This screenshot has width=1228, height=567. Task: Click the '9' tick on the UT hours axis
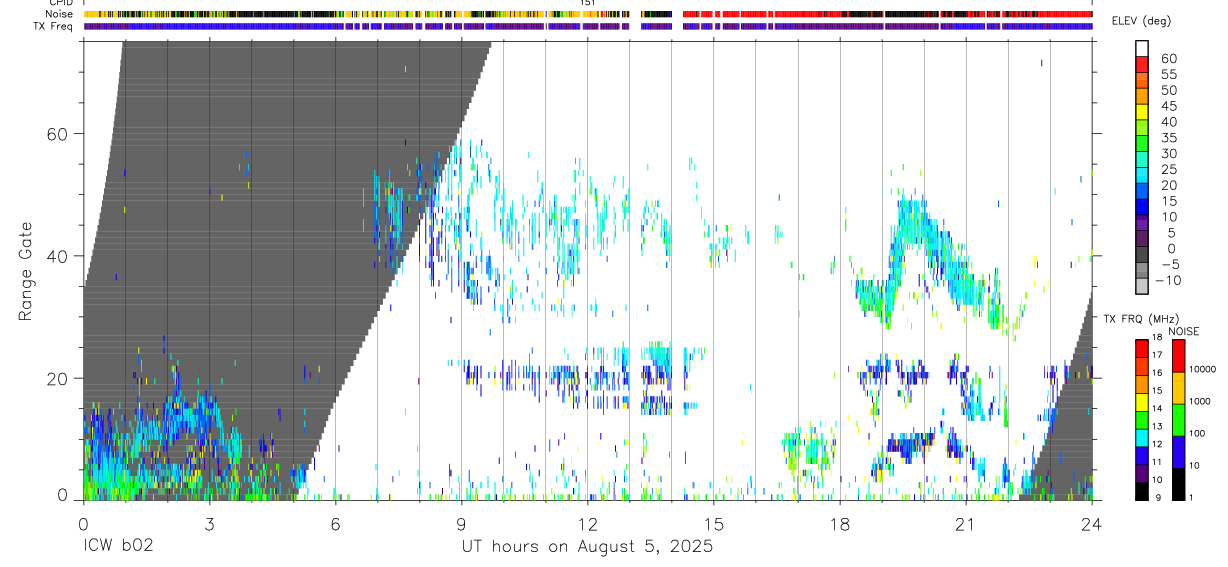click(x=461, y=524)
